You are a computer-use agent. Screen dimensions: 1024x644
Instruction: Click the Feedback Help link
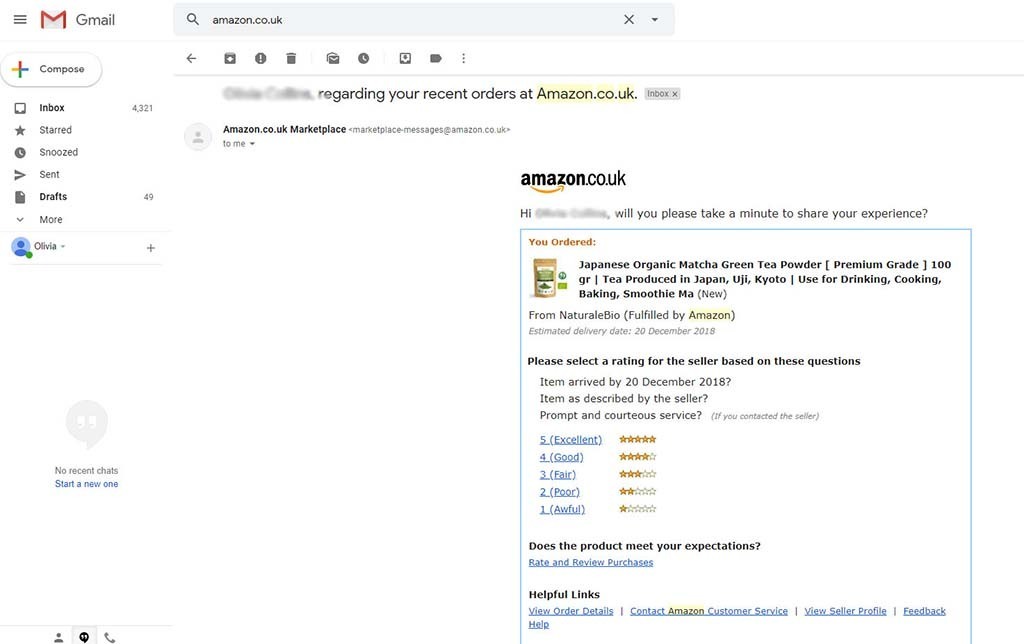924,611
